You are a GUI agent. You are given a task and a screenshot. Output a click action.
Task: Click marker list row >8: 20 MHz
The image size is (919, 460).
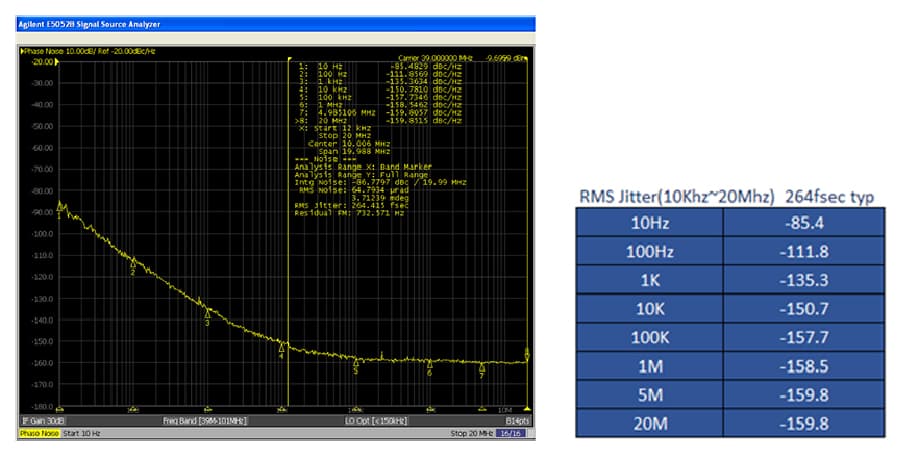[x=379, y=120]
